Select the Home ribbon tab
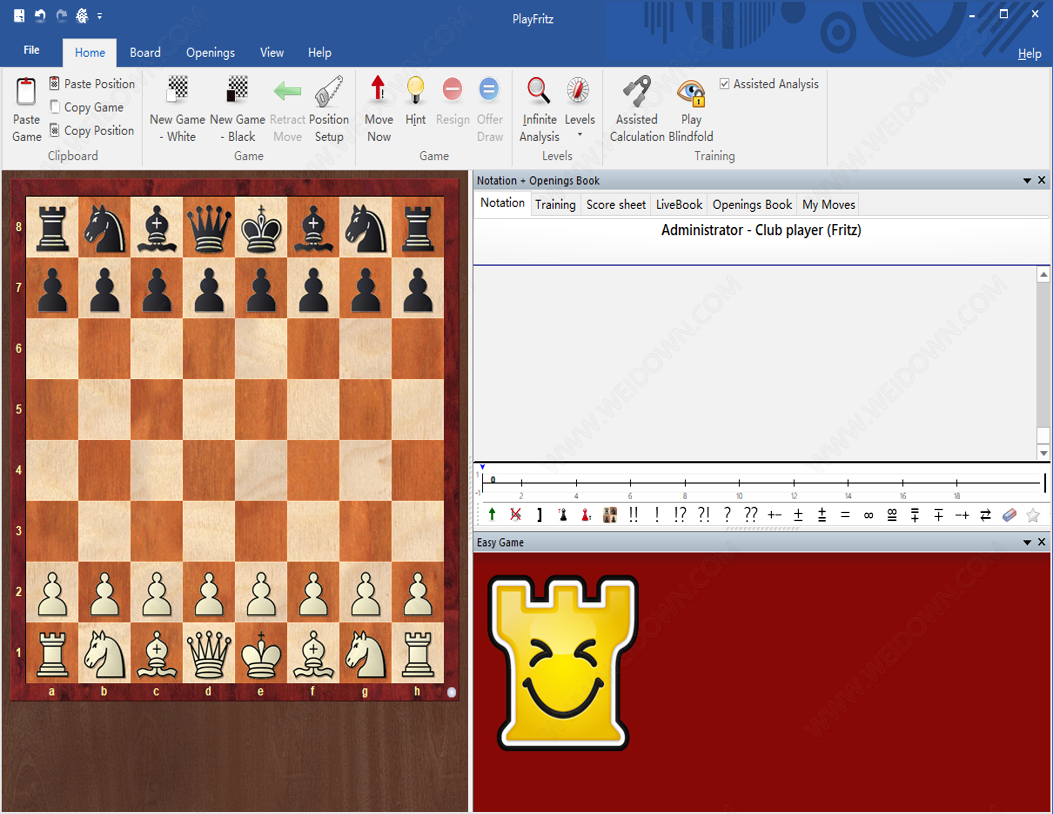This screenshot has height=814, width=1053. (x=90, y=52)
